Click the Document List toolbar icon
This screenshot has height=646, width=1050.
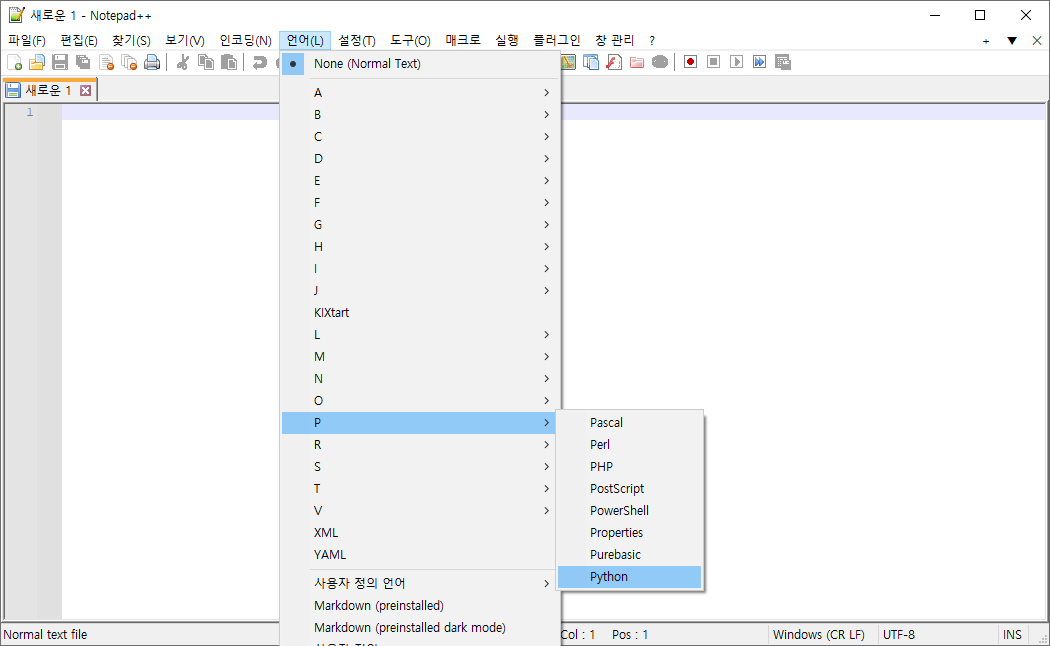[591, 62]
